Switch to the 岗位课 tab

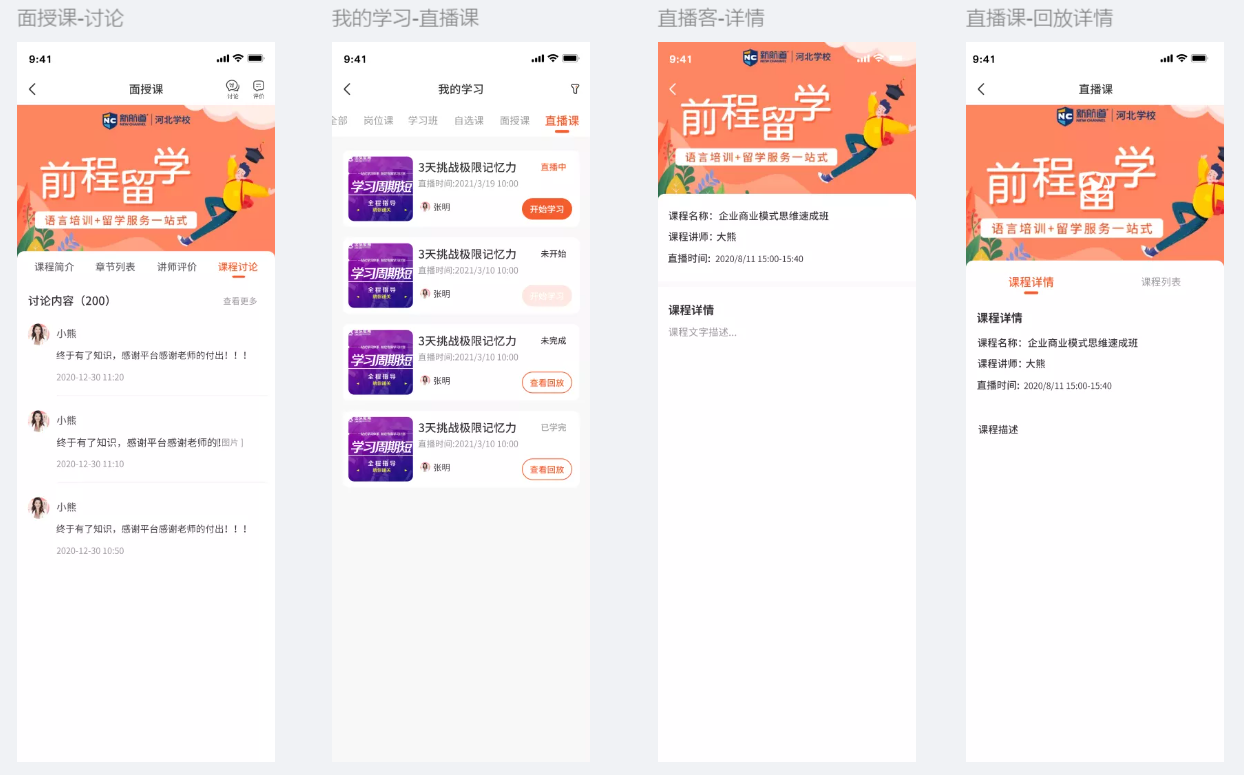pyautogui.click(x=379, y=122)
